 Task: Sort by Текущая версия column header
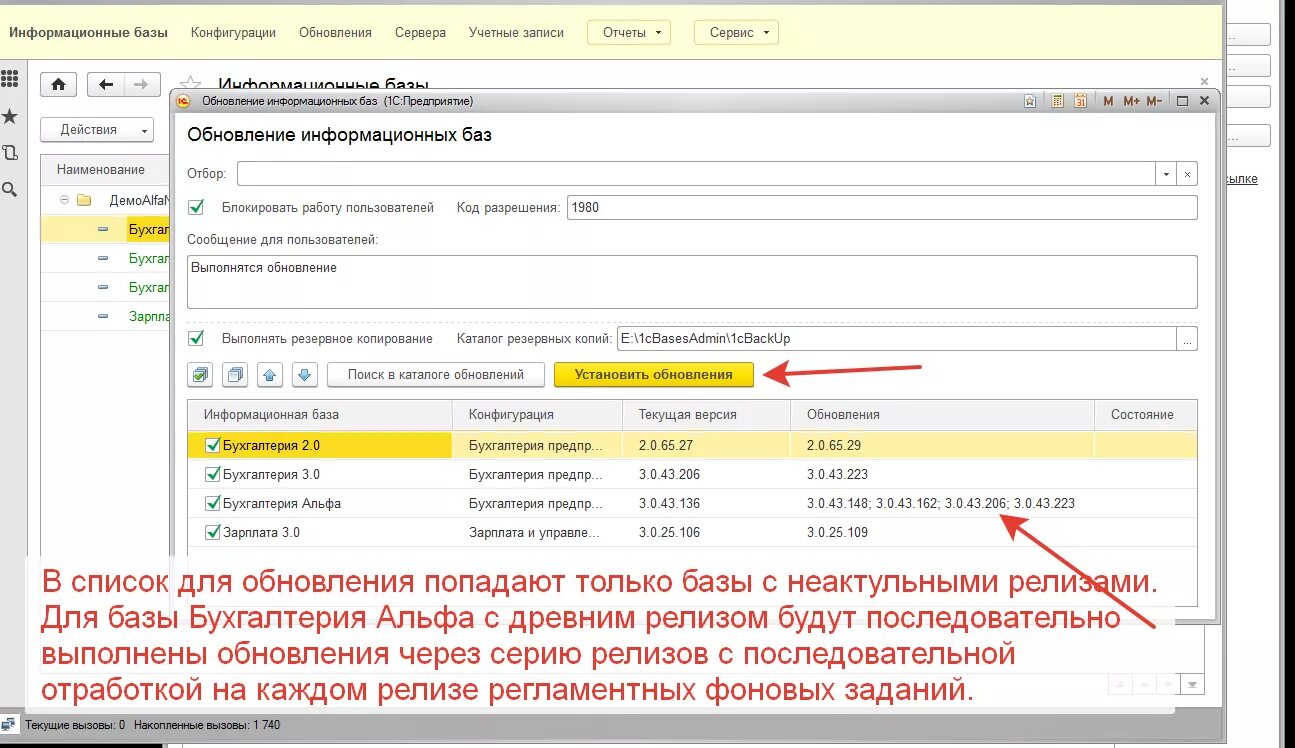pyautogui.click(x=707, y=415)
